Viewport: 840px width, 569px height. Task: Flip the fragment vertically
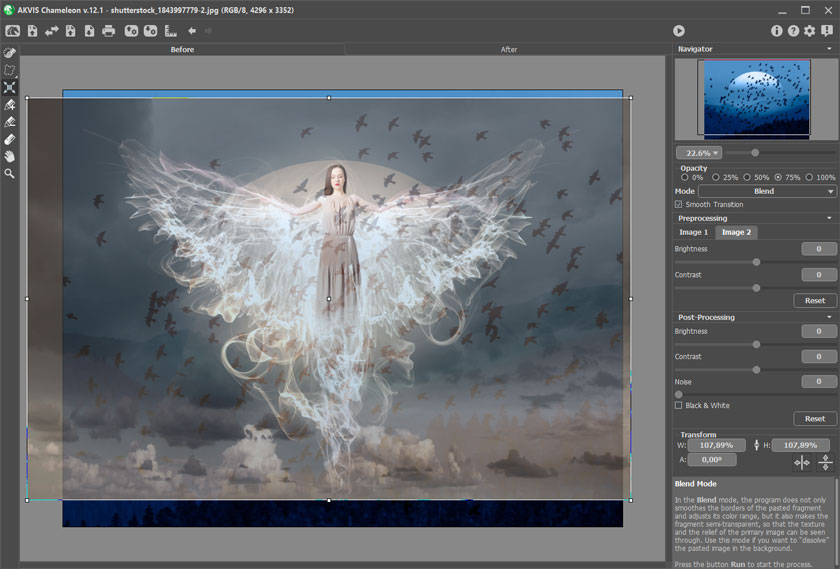click(x=826, y=462)
